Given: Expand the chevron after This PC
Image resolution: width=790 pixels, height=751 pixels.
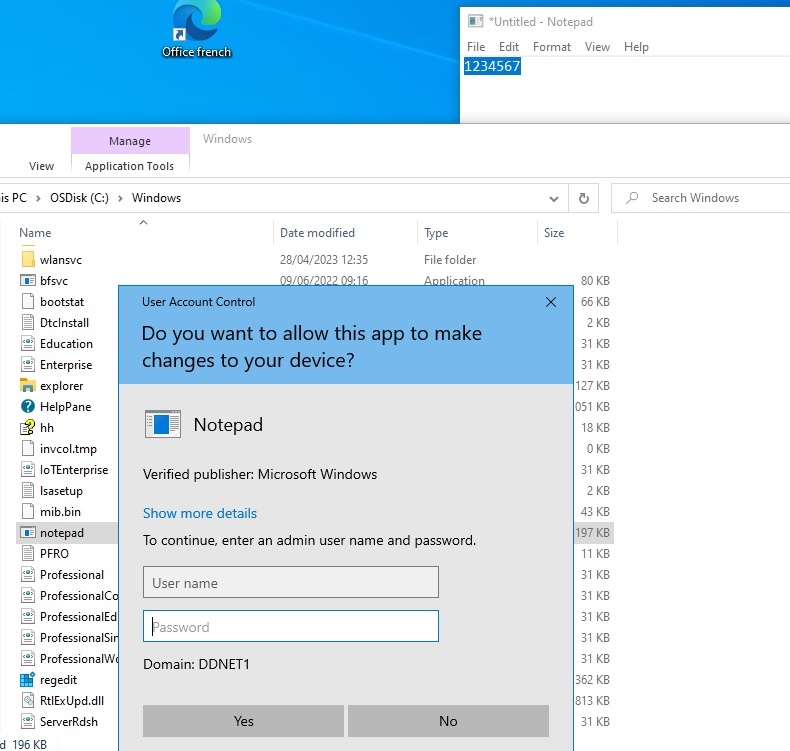Looking at the screenshot, I should [38, 198].
